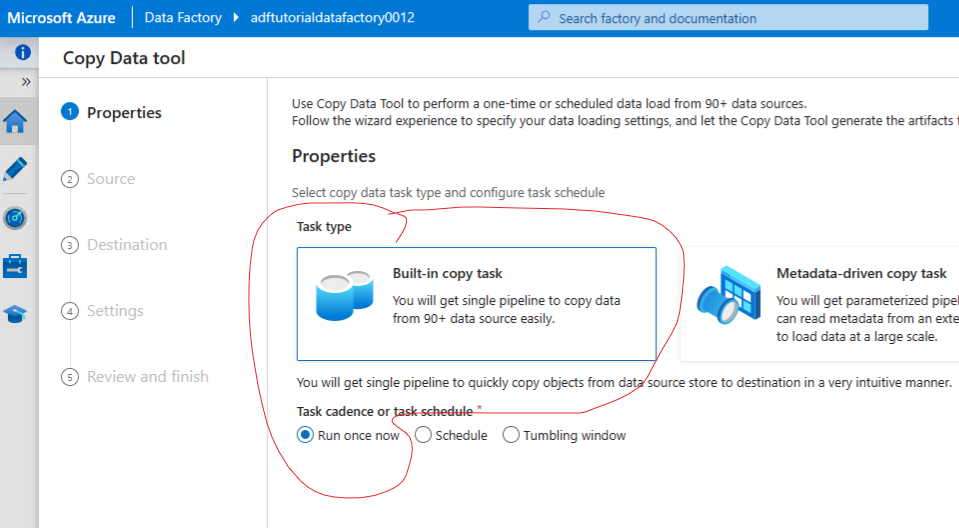Click the Microsoft Azure logo text
The image size is (959, 528).
coord(61,18)
